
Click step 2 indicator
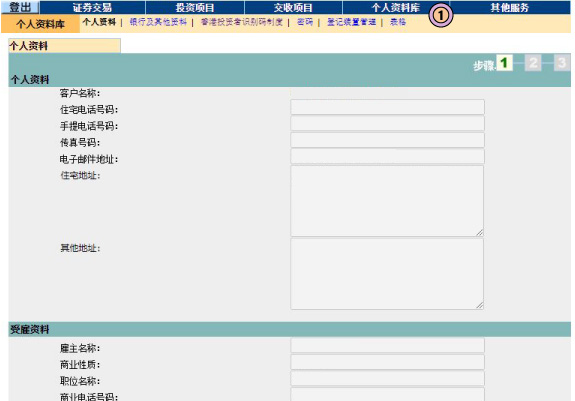pyautogui.click(x=533, y=63)
